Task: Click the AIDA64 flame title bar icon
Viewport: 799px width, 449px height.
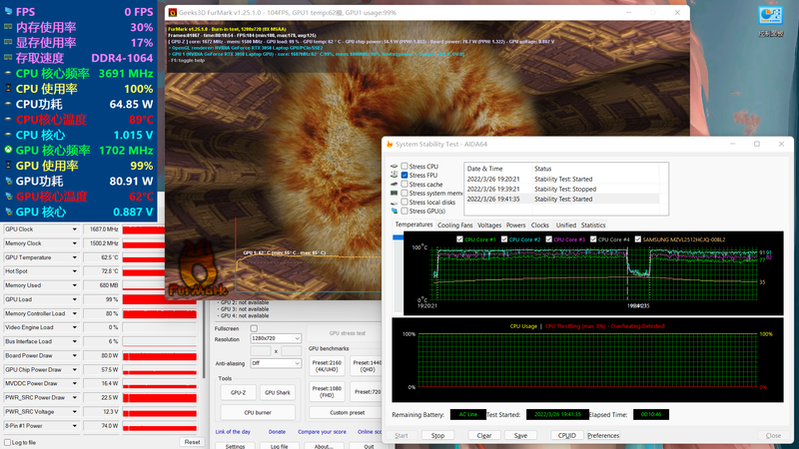Action: [x=389, y=145]
